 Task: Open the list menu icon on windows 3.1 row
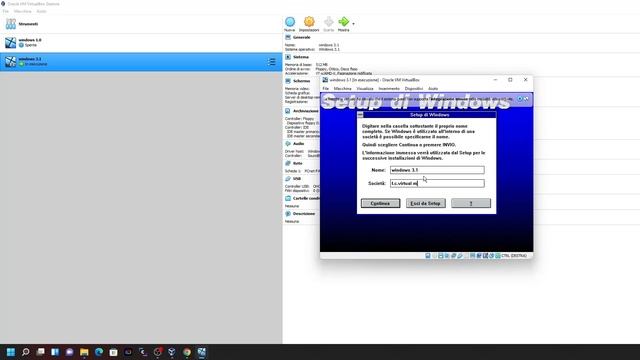[x=272, y=62]
